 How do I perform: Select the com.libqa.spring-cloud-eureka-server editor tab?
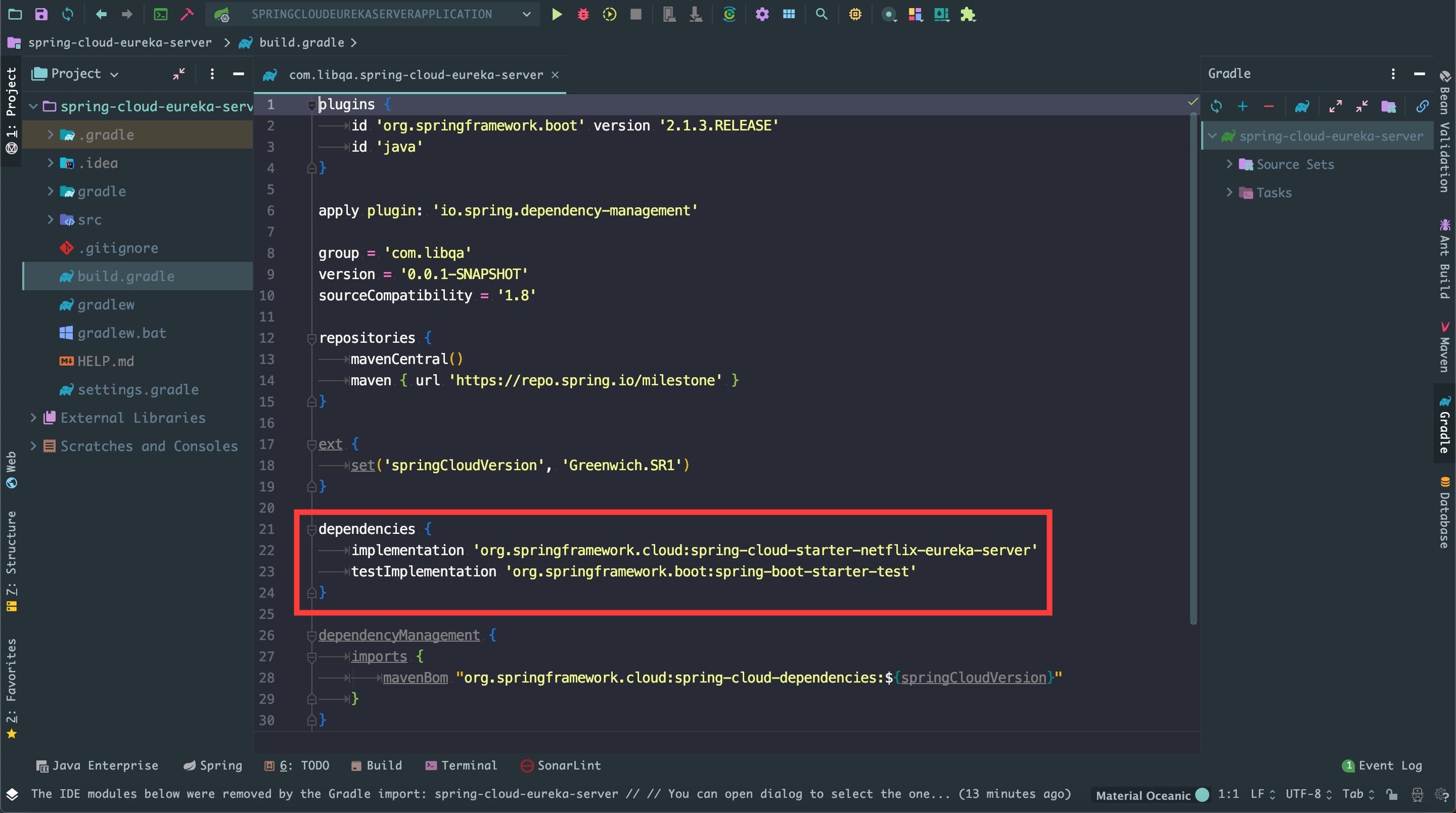410,75
